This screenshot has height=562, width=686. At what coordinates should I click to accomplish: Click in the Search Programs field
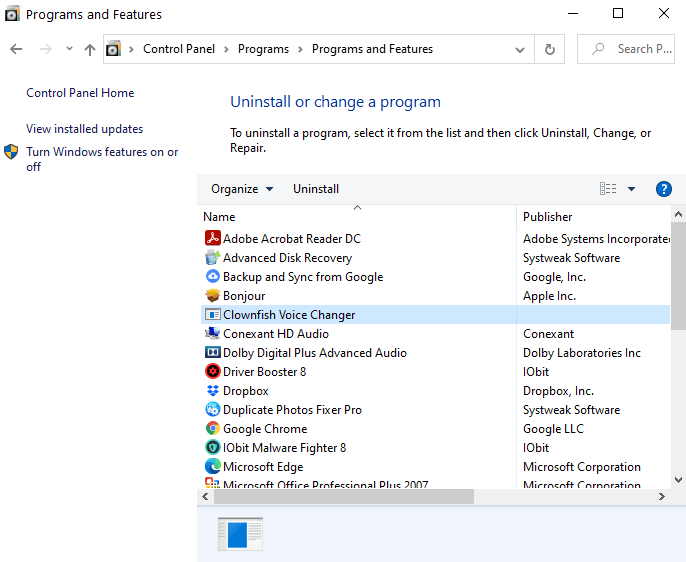coord(634,49)
